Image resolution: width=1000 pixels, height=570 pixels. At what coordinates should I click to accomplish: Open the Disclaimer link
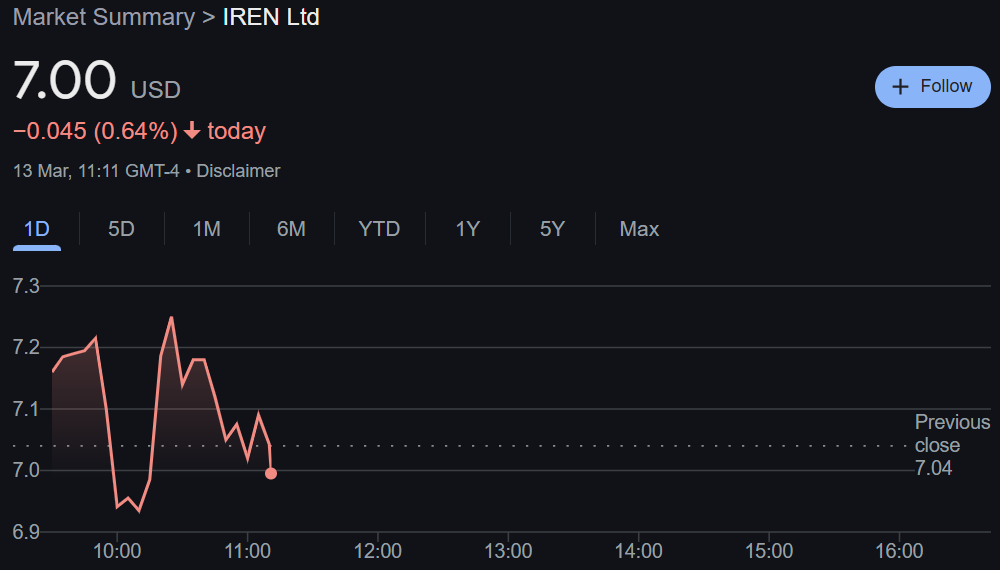coord(238,171)
